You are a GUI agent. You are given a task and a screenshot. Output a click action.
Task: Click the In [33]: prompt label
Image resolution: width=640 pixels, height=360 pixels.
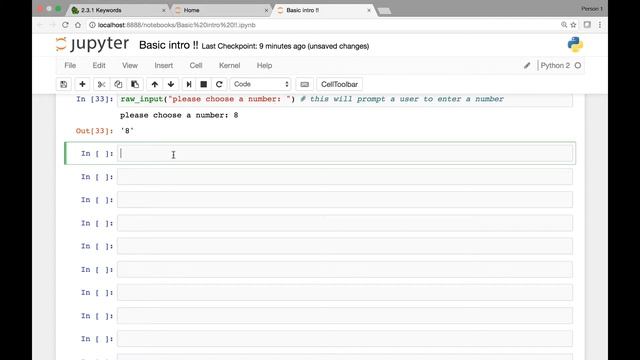95,99
